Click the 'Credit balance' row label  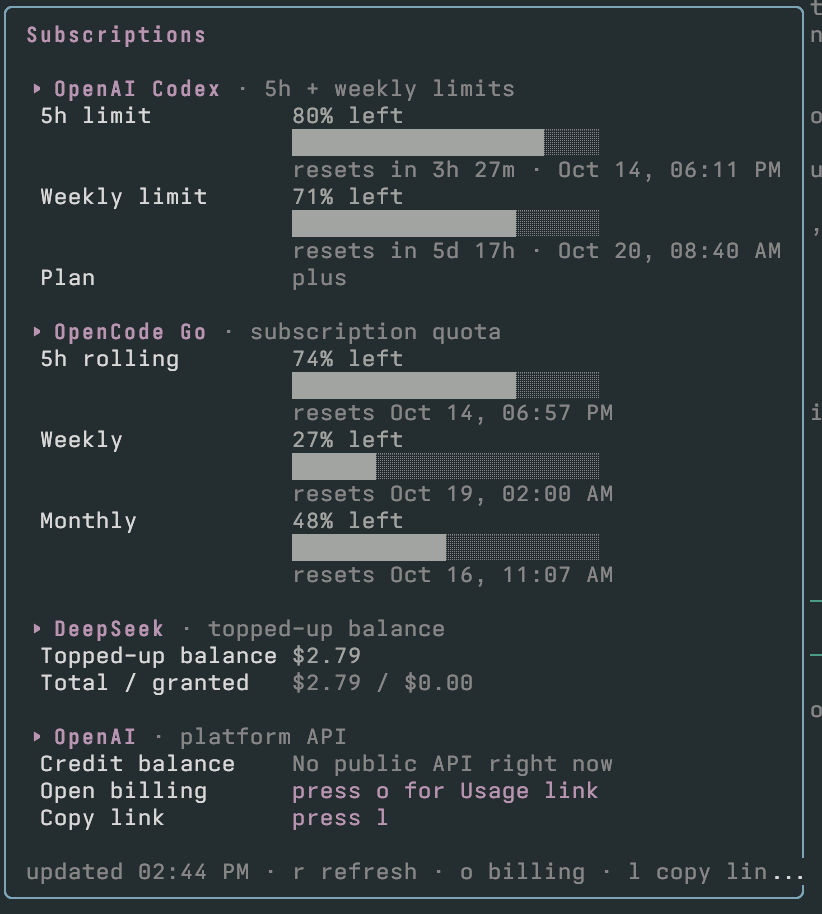click(x=138, y=764)
